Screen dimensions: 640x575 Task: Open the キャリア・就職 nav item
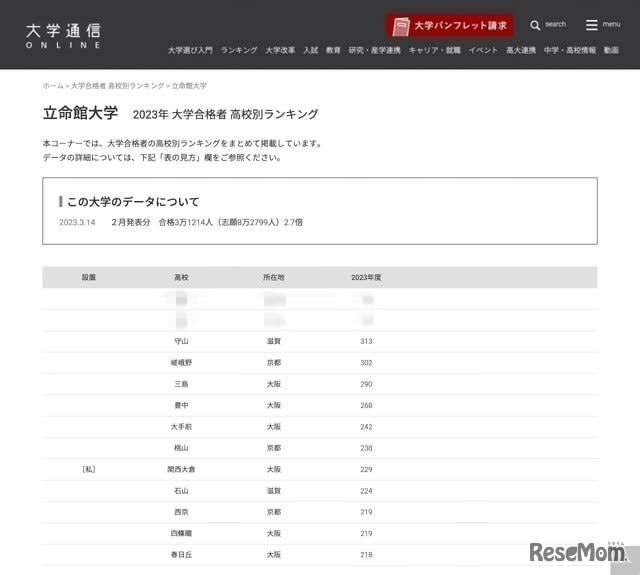click(x=435, y=50)
